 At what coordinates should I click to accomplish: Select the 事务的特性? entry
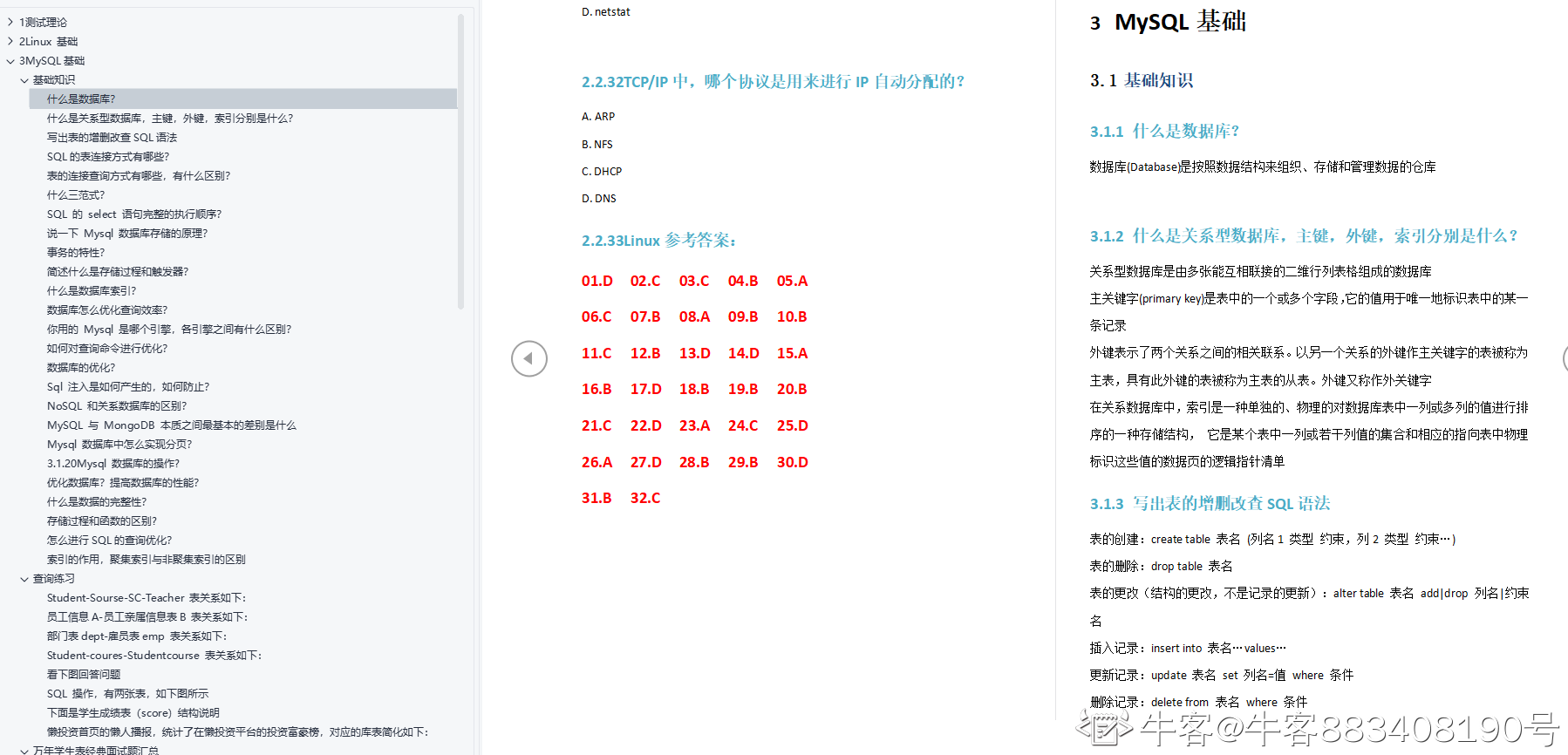tap(76, 253)
